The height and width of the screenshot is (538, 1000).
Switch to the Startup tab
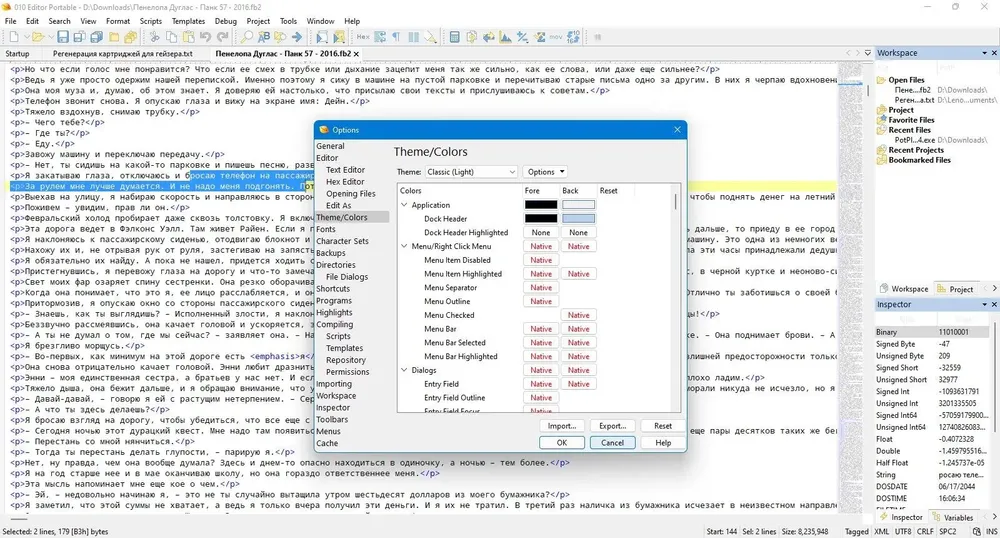click(x=17, y=54)
